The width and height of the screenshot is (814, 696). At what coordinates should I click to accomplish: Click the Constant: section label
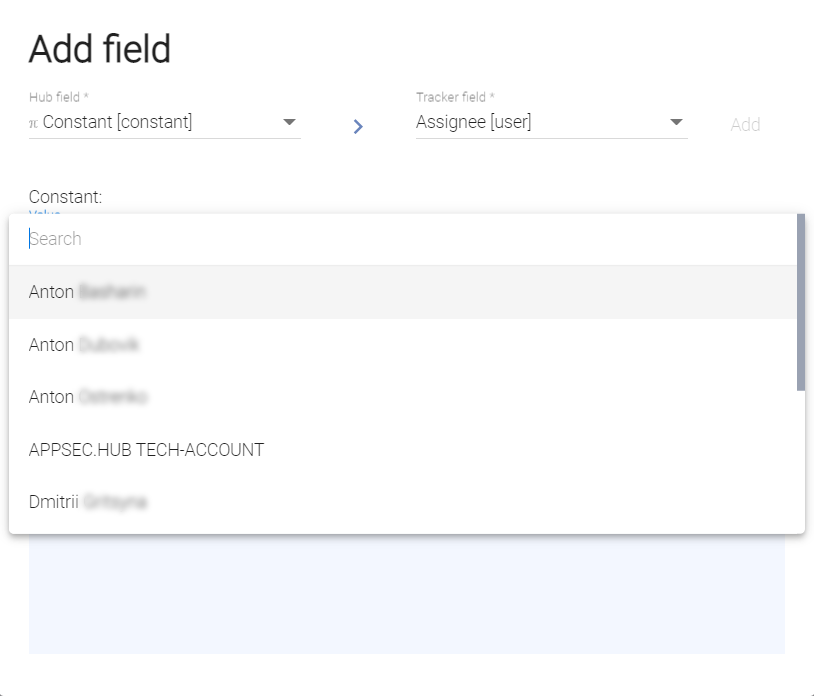click(x=66, y=197)
